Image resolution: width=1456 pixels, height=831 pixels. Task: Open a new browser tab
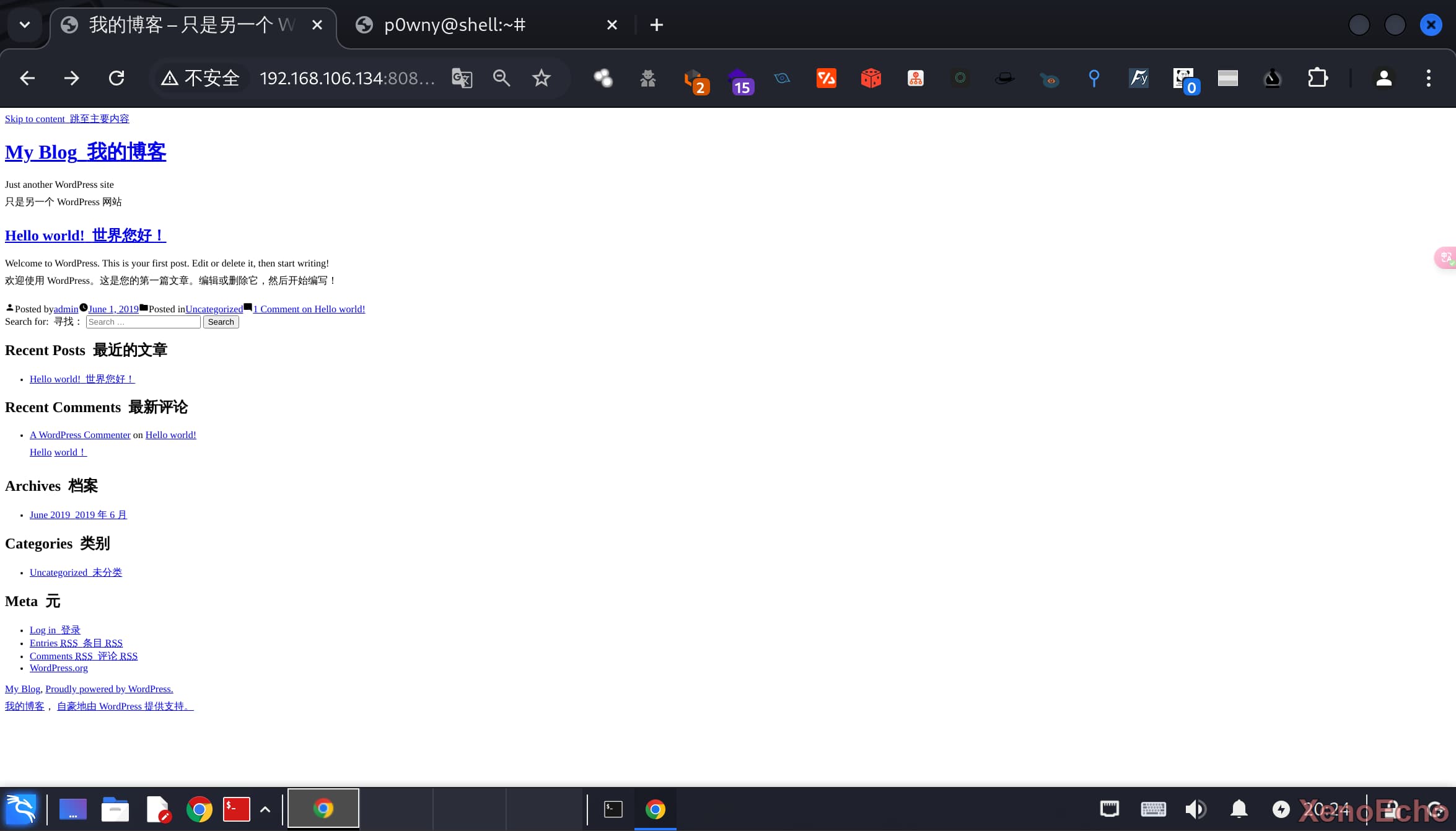click(656, 25)
